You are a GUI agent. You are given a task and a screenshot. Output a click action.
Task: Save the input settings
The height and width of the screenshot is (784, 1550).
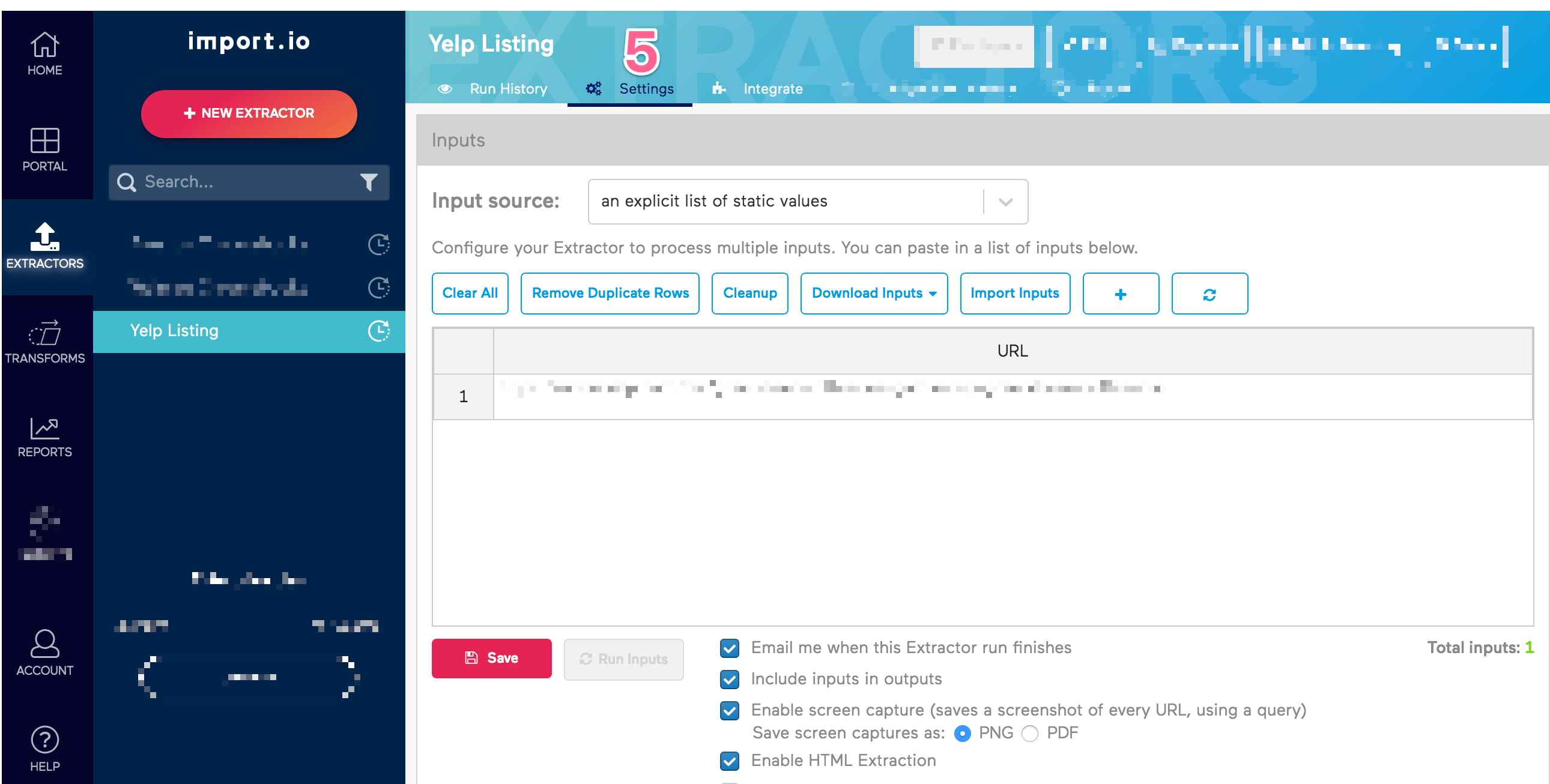[x=491, y=658]
